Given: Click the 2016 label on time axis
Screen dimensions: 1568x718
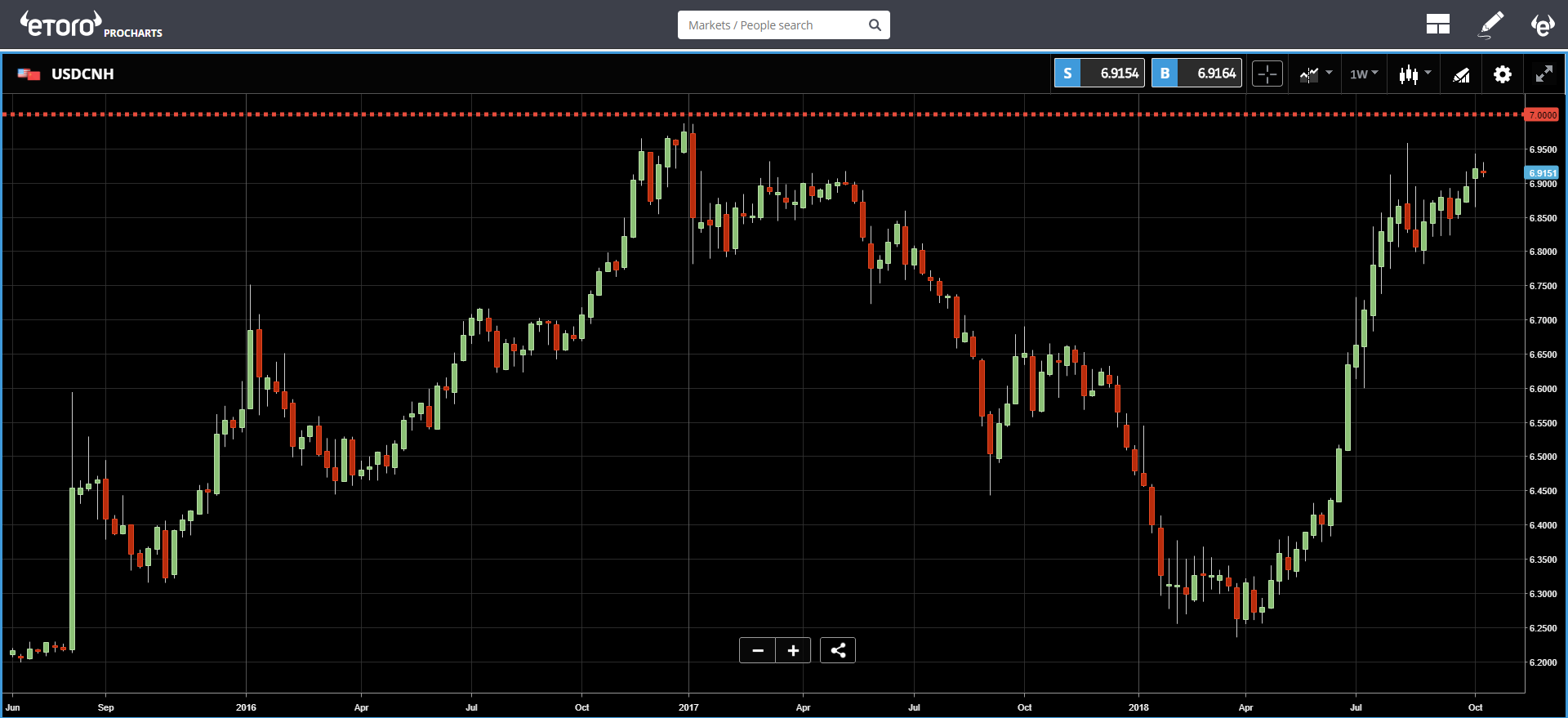Looking at the screenshot, I should pos(246,707).
